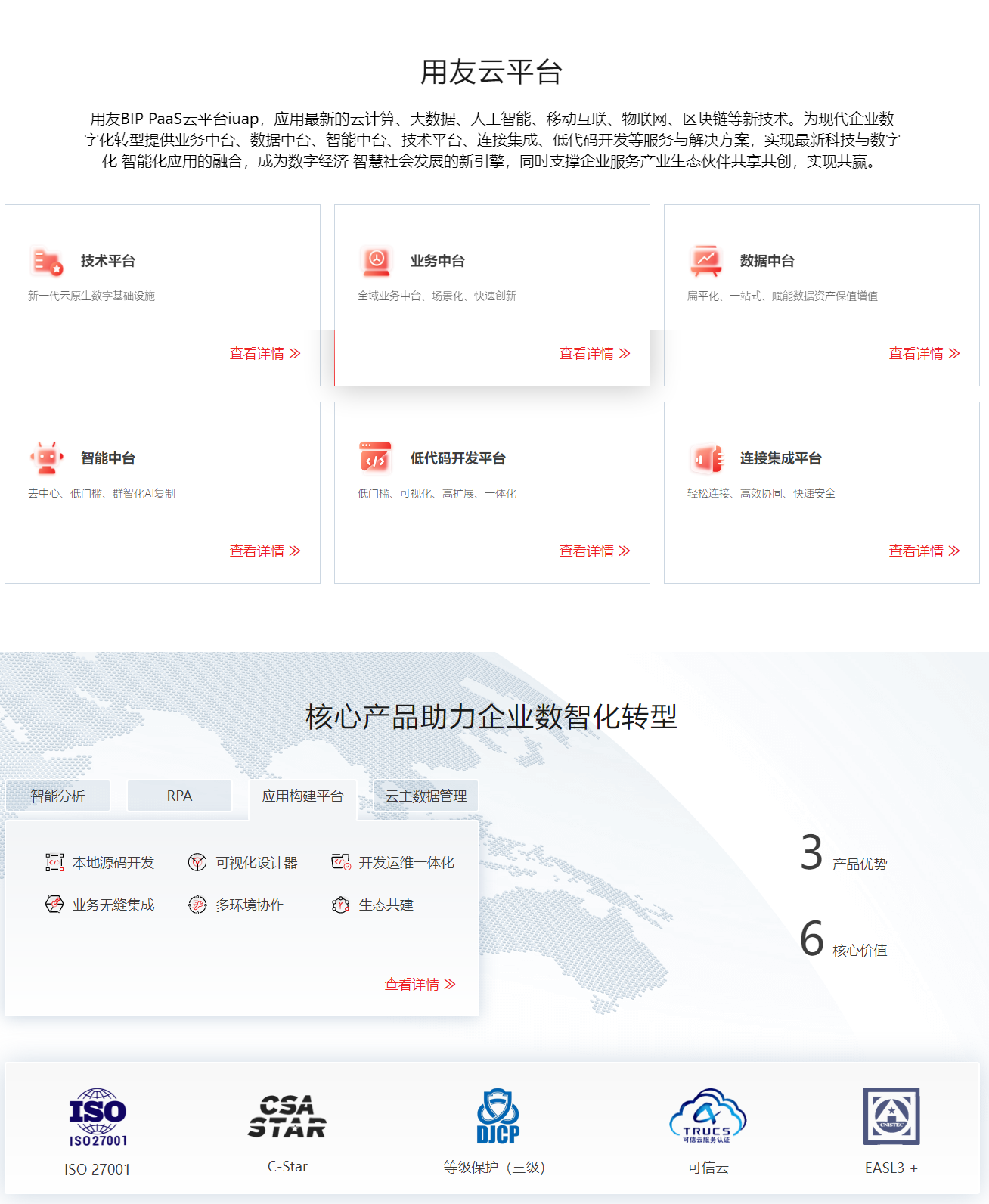
Task: Click the DJCP protection logo
Action: (498, 1116)
